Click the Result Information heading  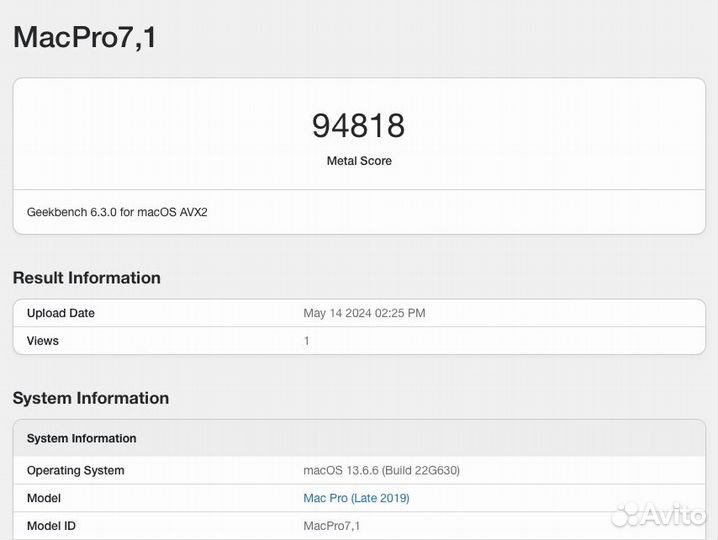click(x=87, y=278)
